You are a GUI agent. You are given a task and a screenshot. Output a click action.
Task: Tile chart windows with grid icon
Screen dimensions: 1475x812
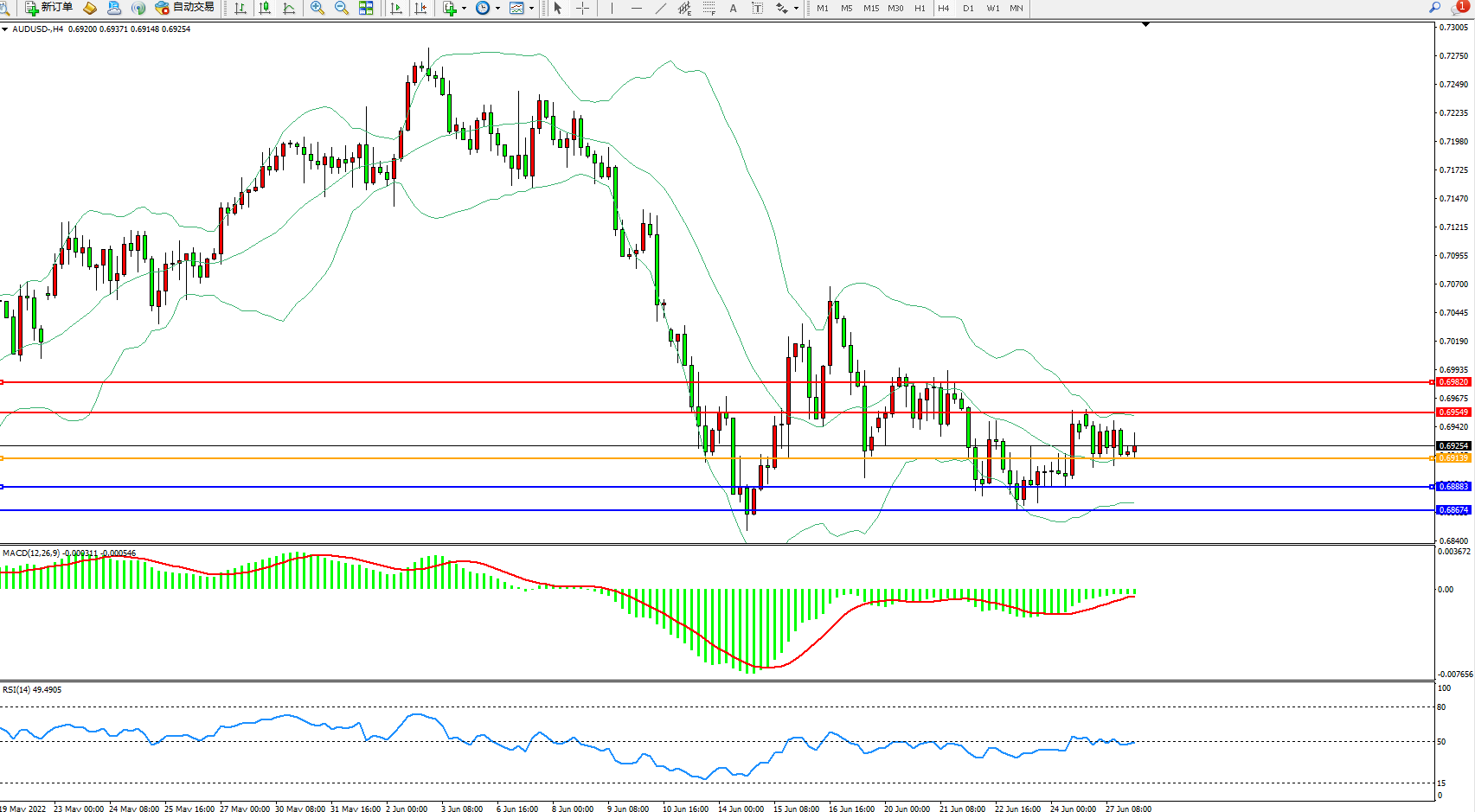pos(366,8)
